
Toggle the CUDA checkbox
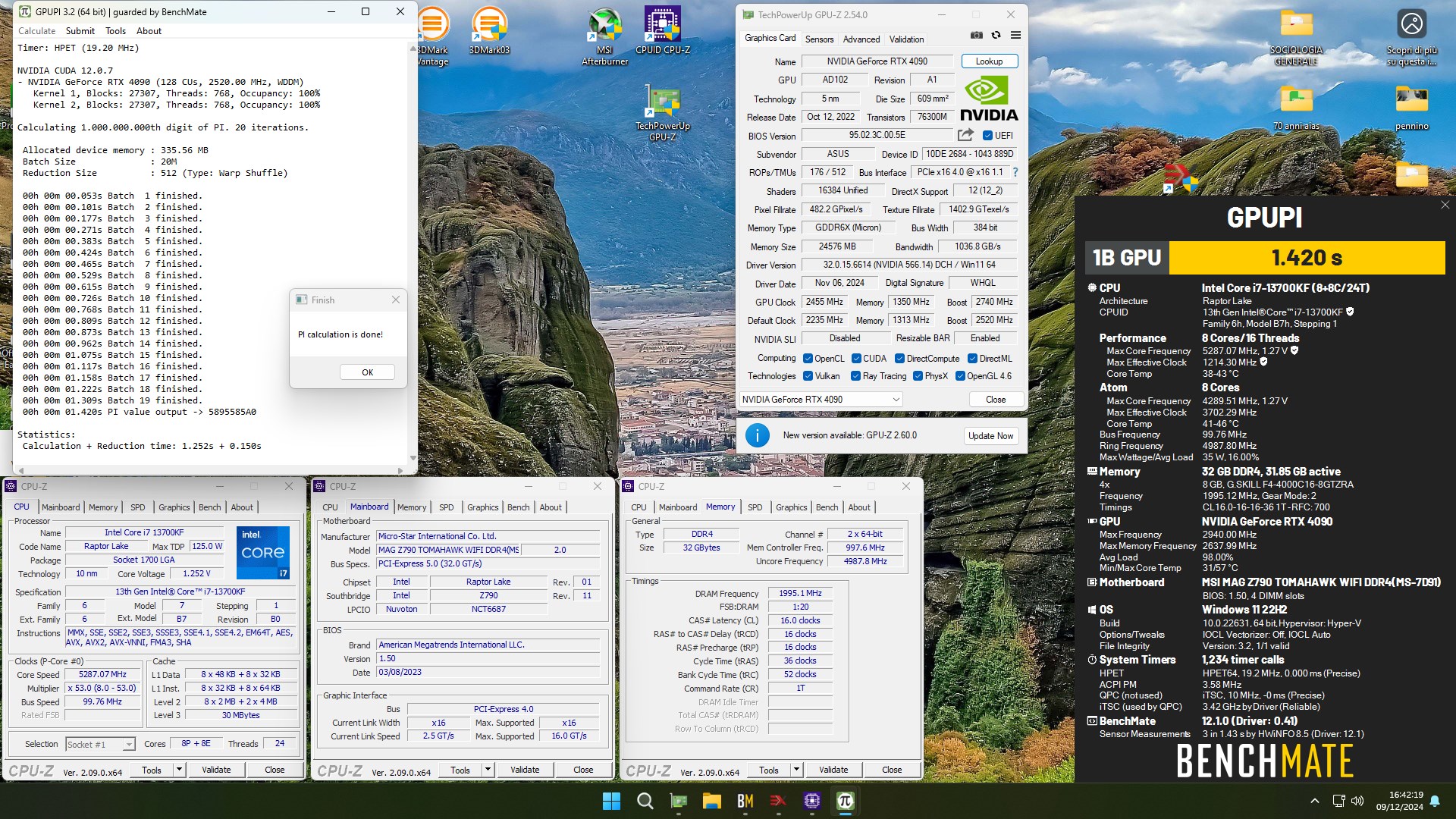pos(856,359)
